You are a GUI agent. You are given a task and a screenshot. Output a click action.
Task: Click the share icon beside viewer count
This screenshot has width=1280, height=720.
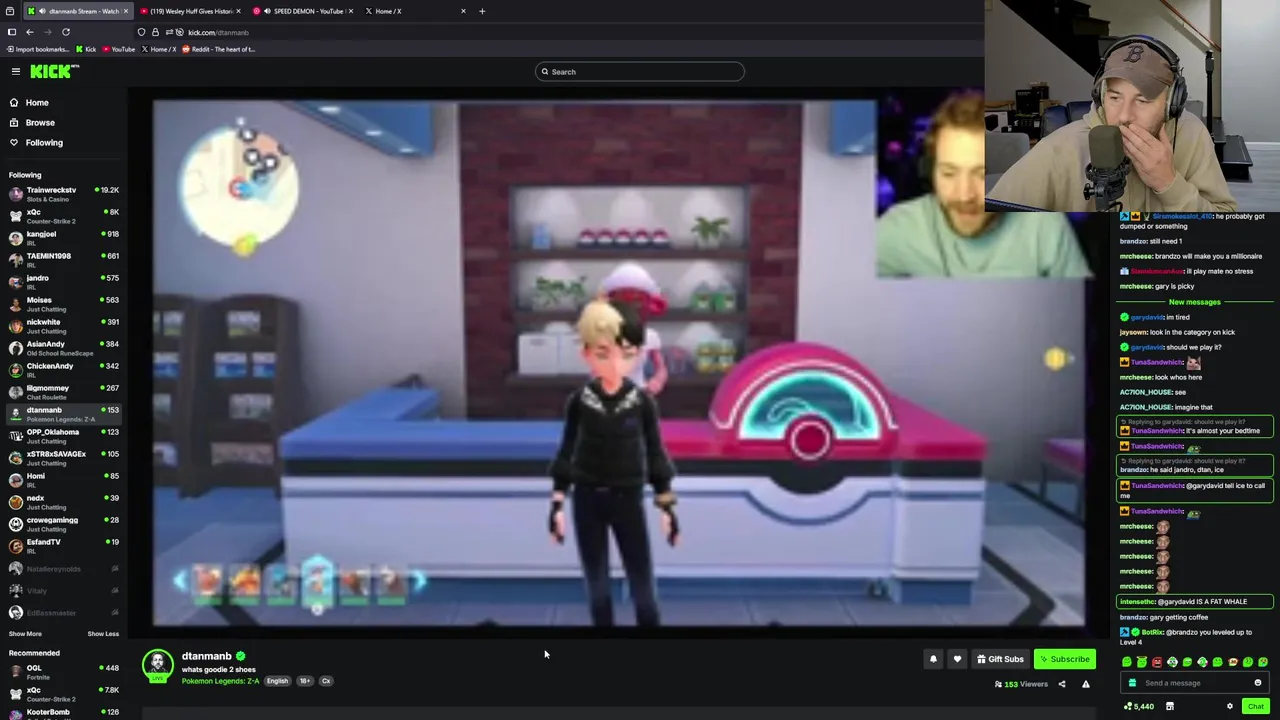coord(1062,684)
